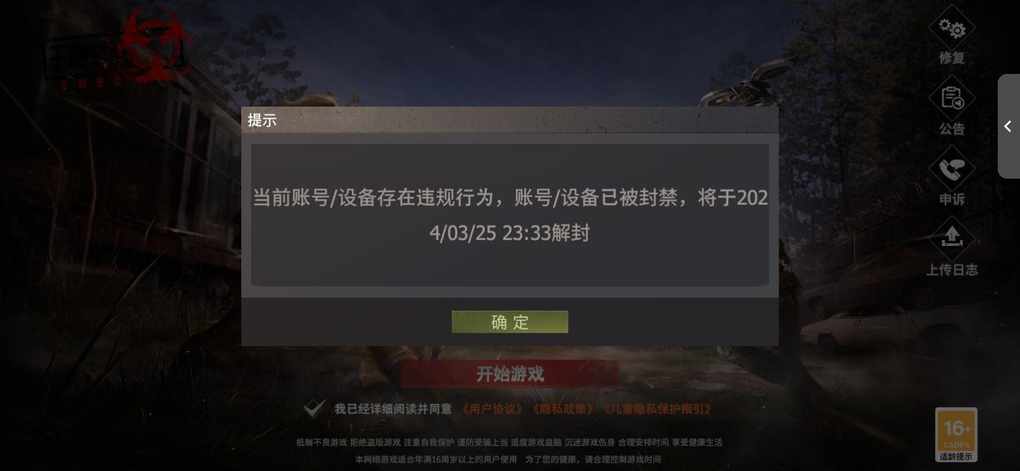Tap the 16+ age rating badge
This screenshot has height=471, width=1020.
(x=956, y=434)
